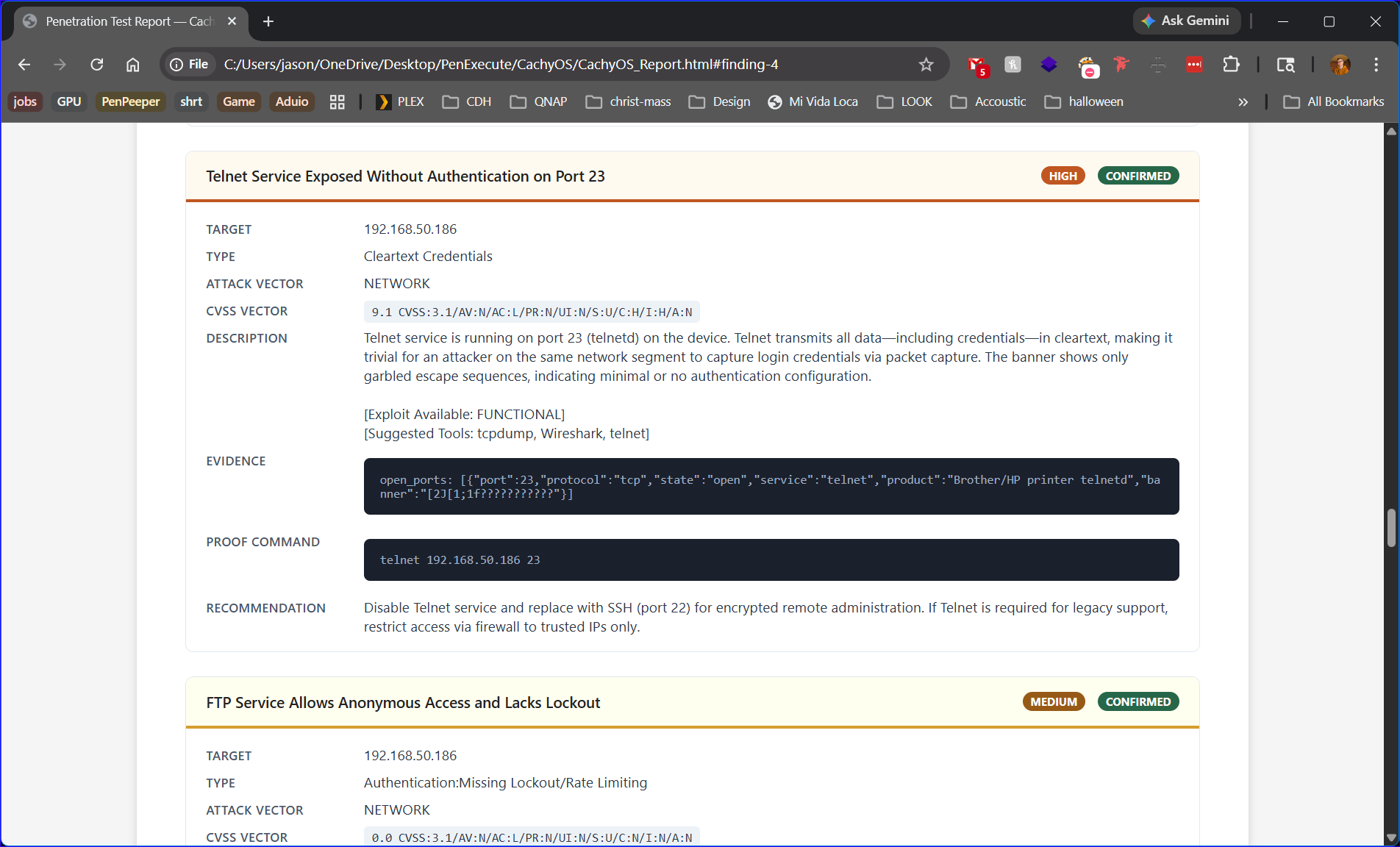The image size is (1400, 847).
Task: Open the PLEX bookmark
Action: pos(399,101)
